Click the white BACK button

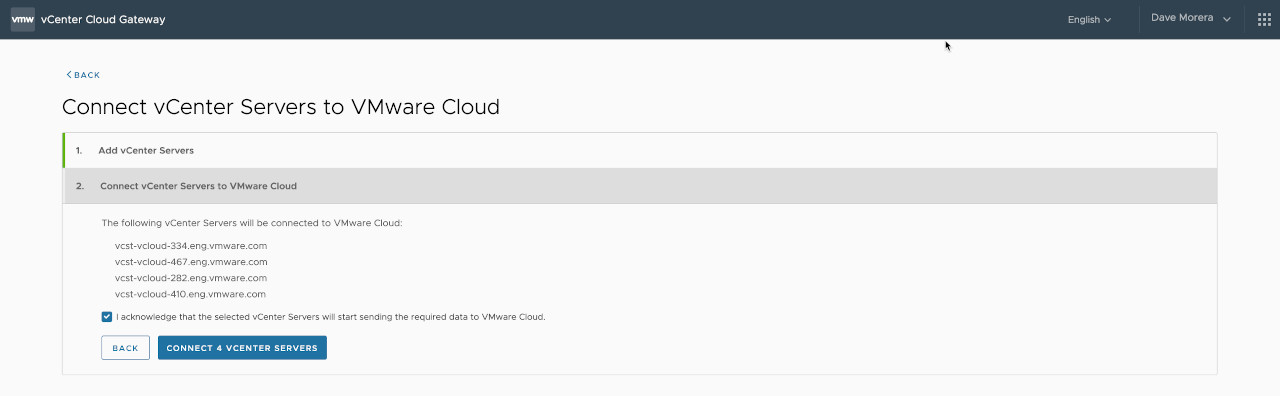tap(125, 348)
